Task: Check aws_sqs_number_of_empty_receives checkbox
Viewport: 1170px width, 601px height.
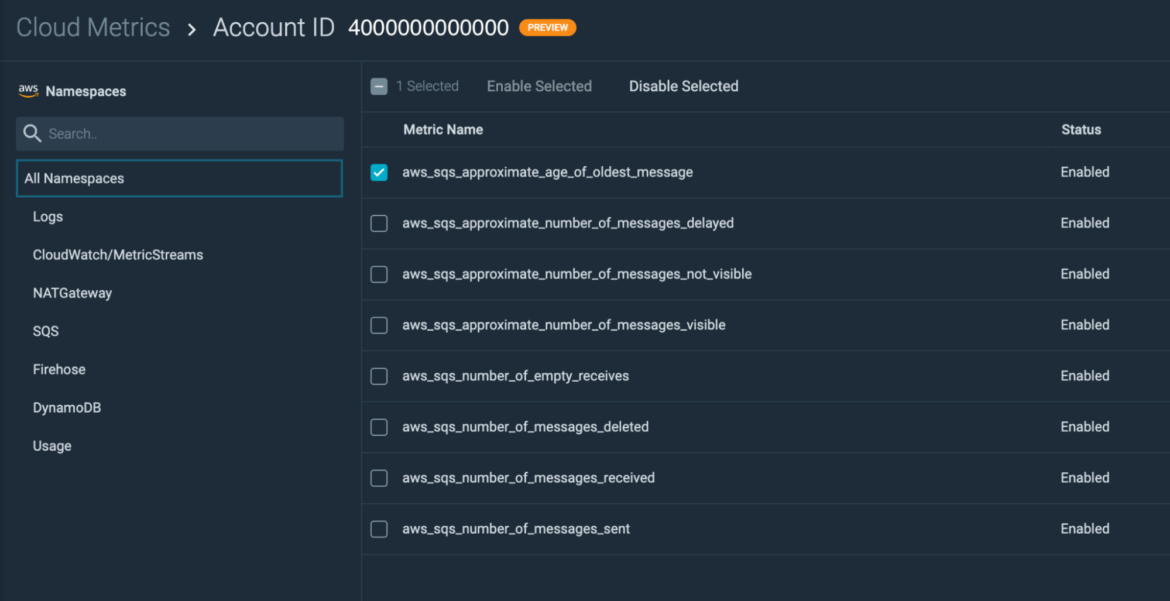Action: (x=379, y=376)
